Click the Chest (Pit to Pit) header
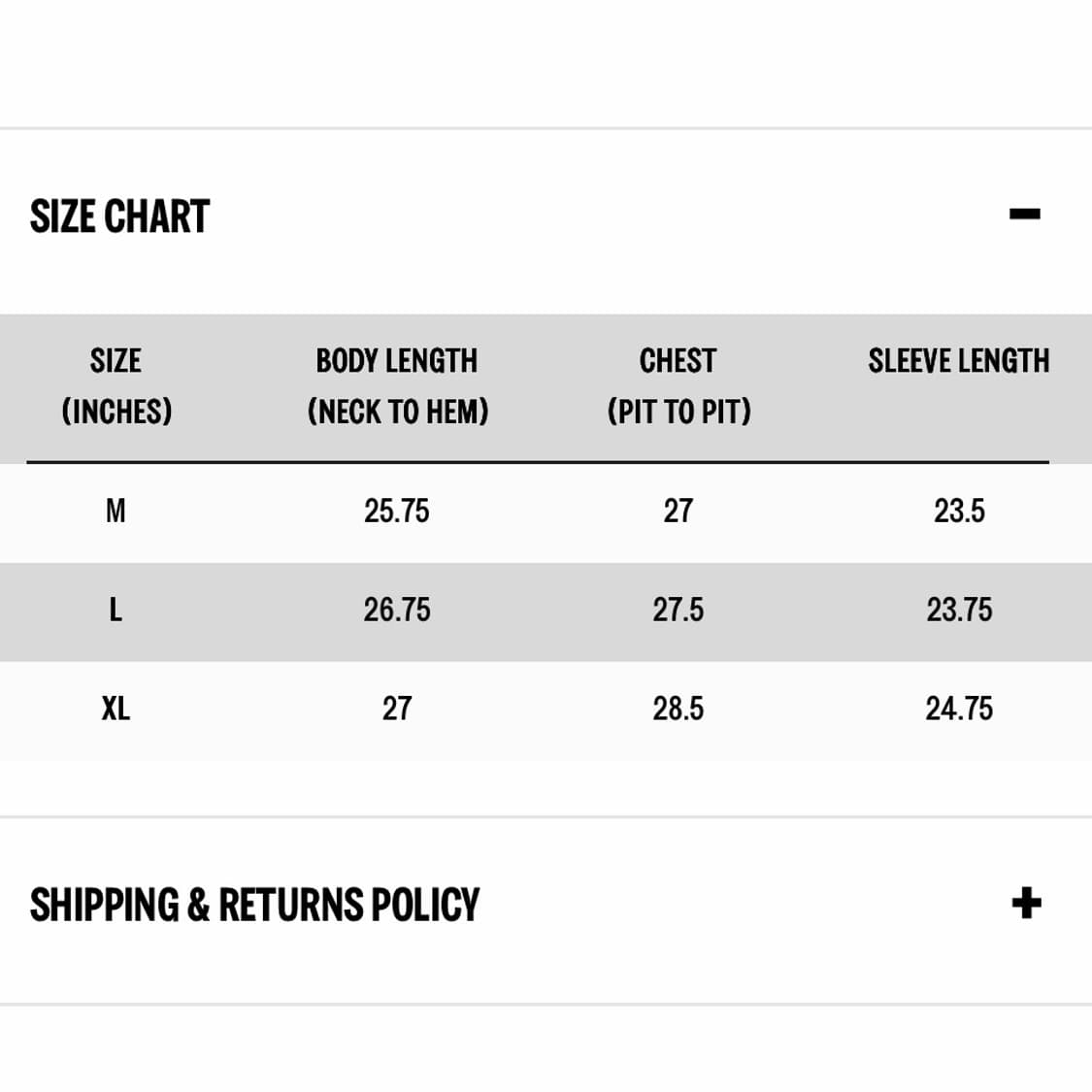 pos(678,386)
